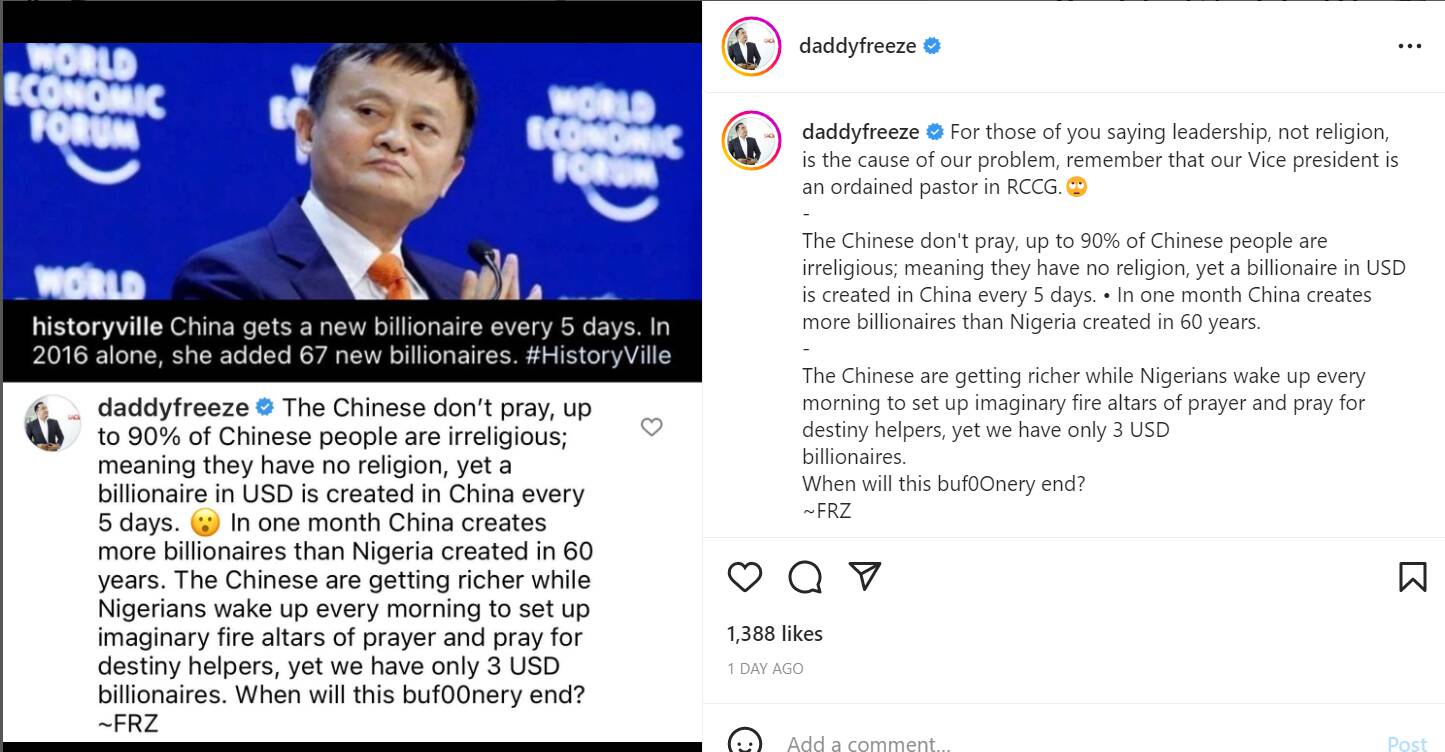Click the historyville caption text on image
This screenshot has height=752, width=1445.
(351, 341)
